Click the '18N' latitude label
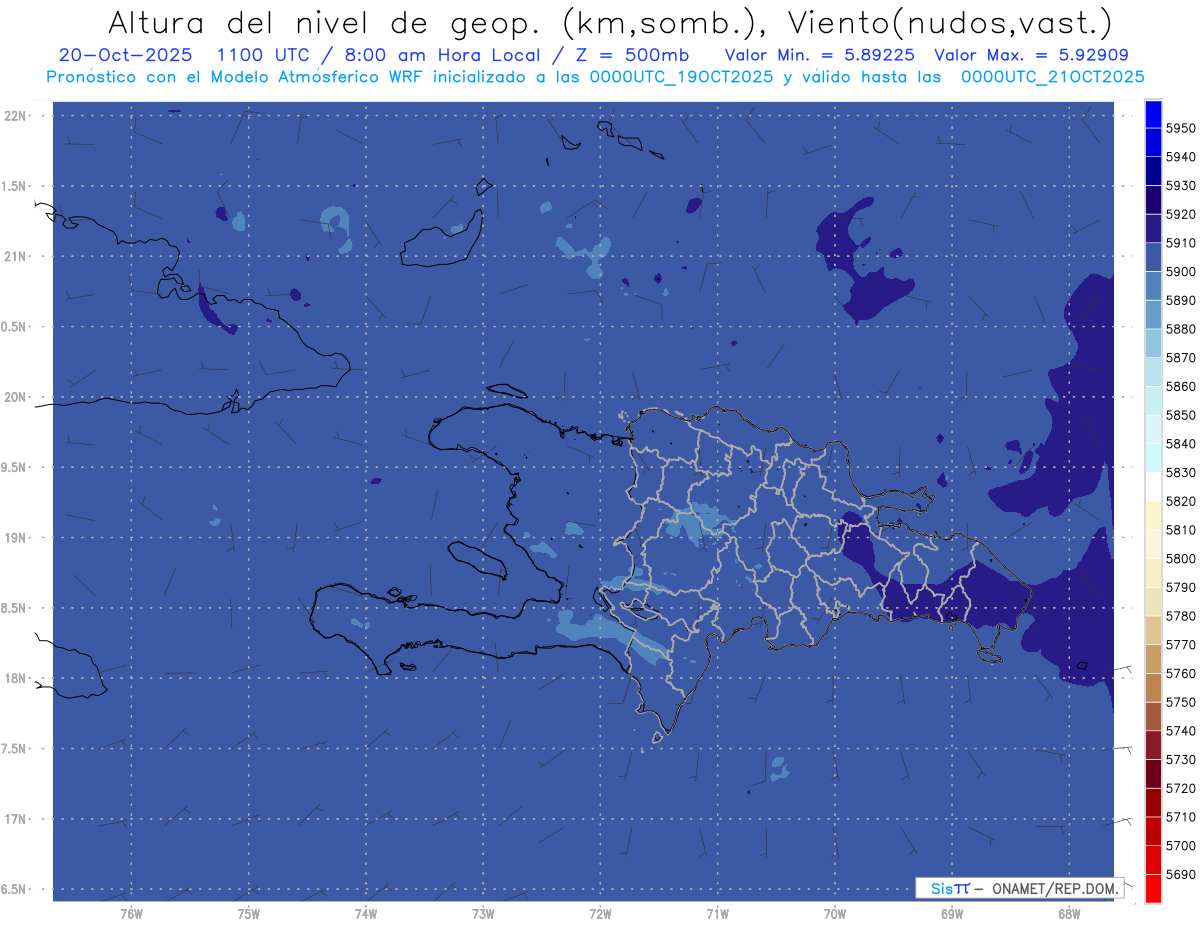The image size is (1200, 927). pos(15,678)
